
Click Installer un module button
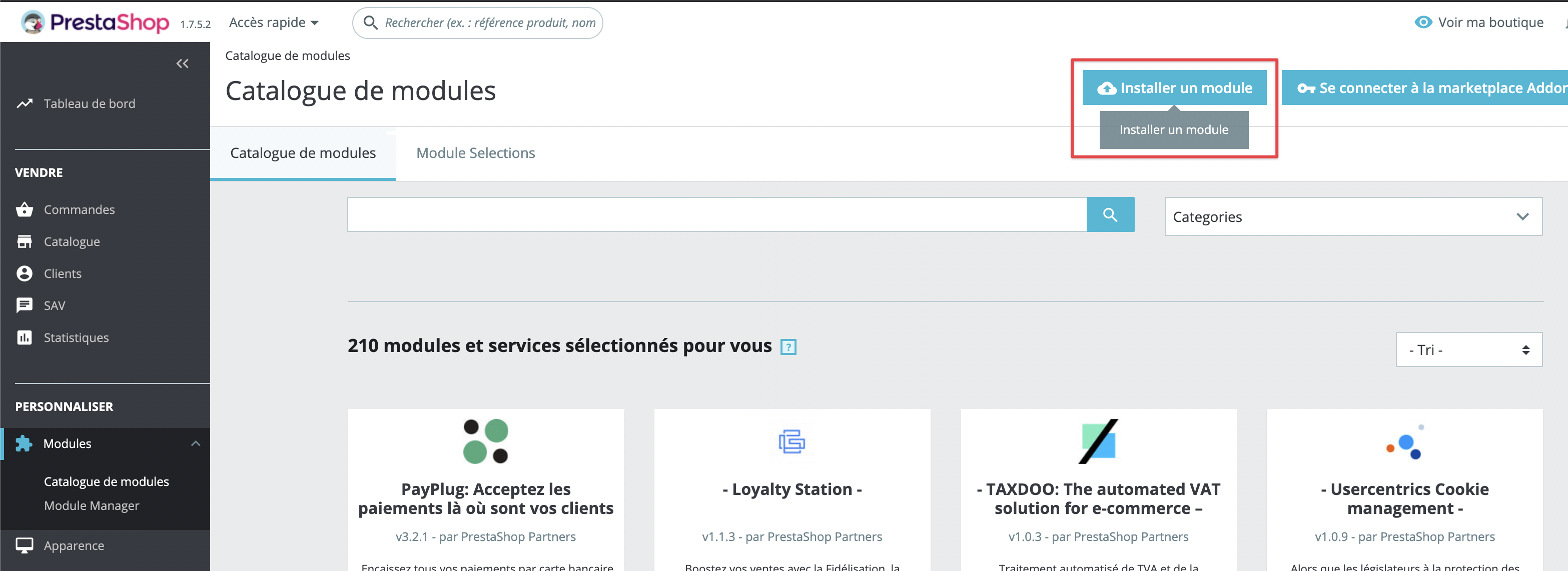(x=1174, y=88)
